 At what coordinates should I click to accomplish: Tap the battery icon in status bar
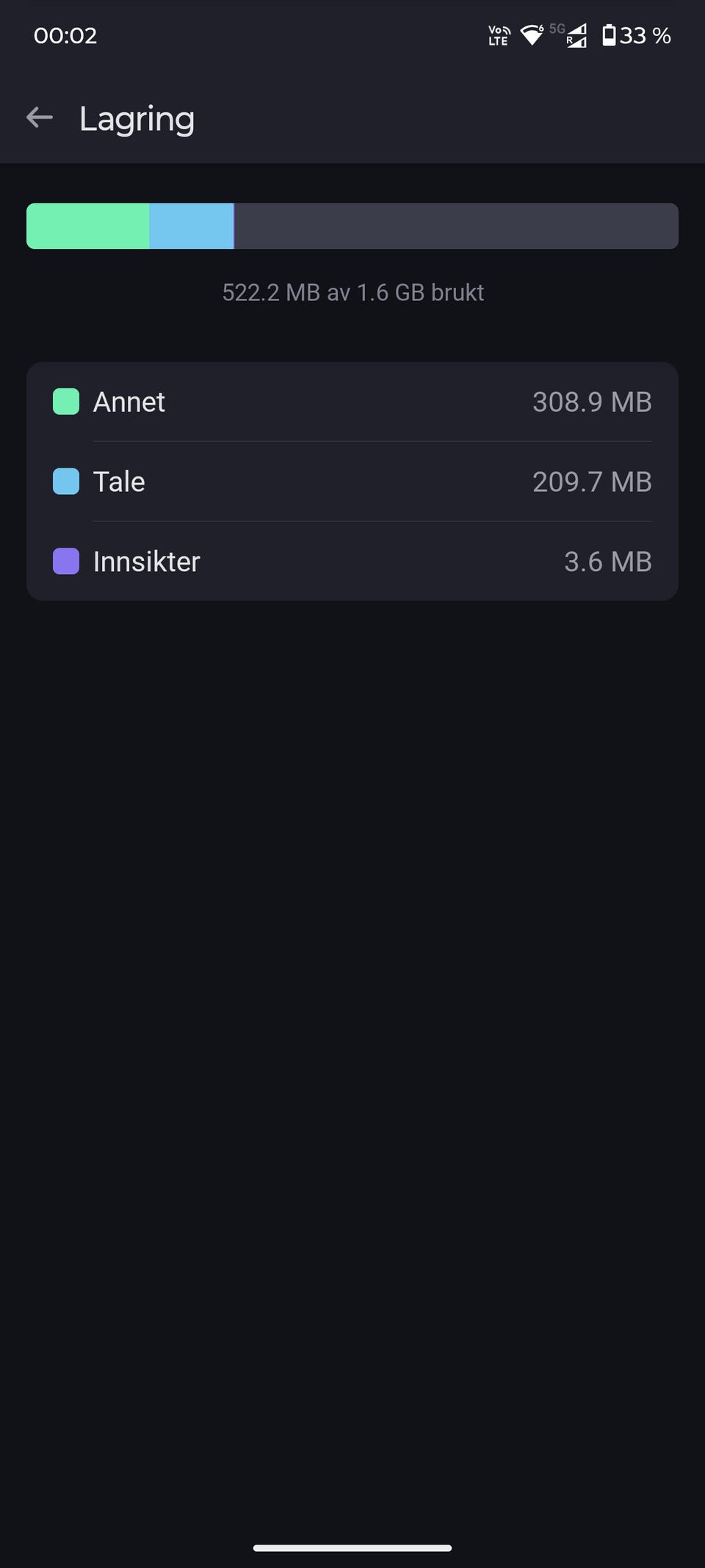pos(609,35)
